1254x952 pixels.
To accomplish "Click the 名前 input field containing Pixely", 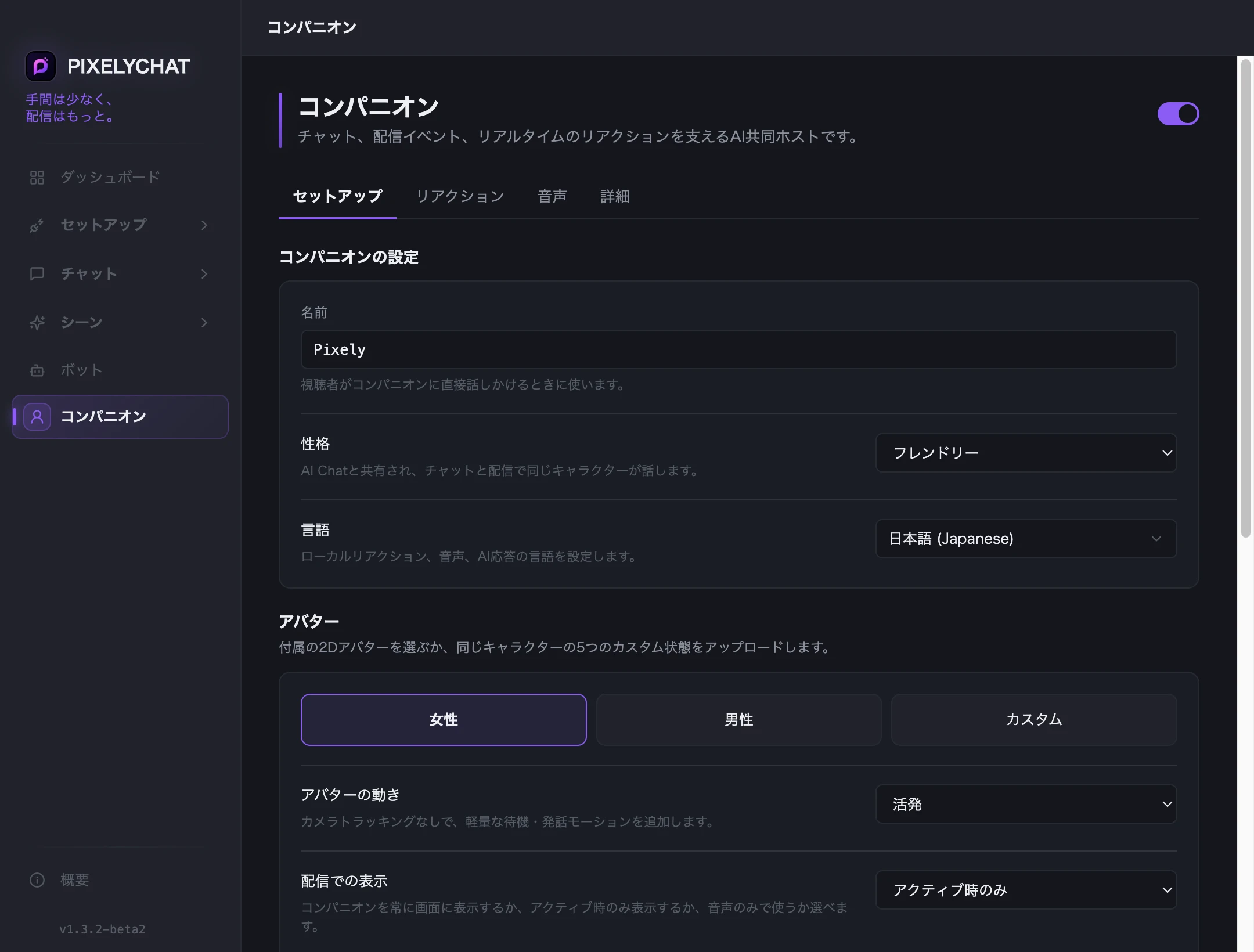I will click(x=738, y=349).
